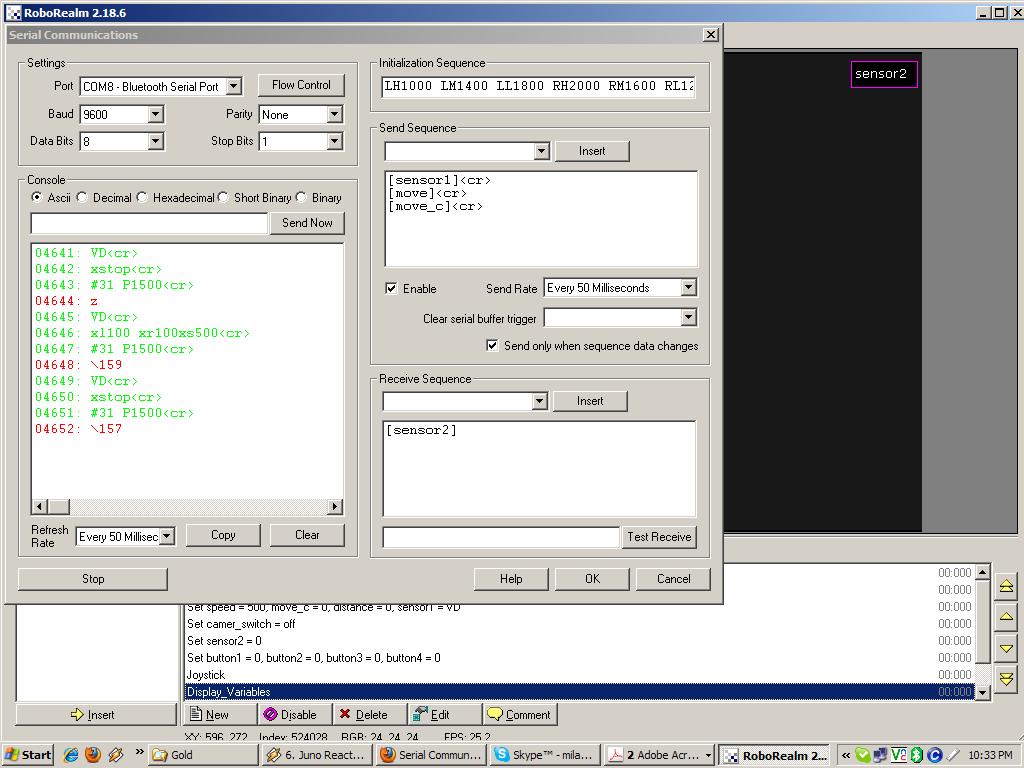
Task: Click the Initialization Sequence text field
Action: tap(538, 86)
